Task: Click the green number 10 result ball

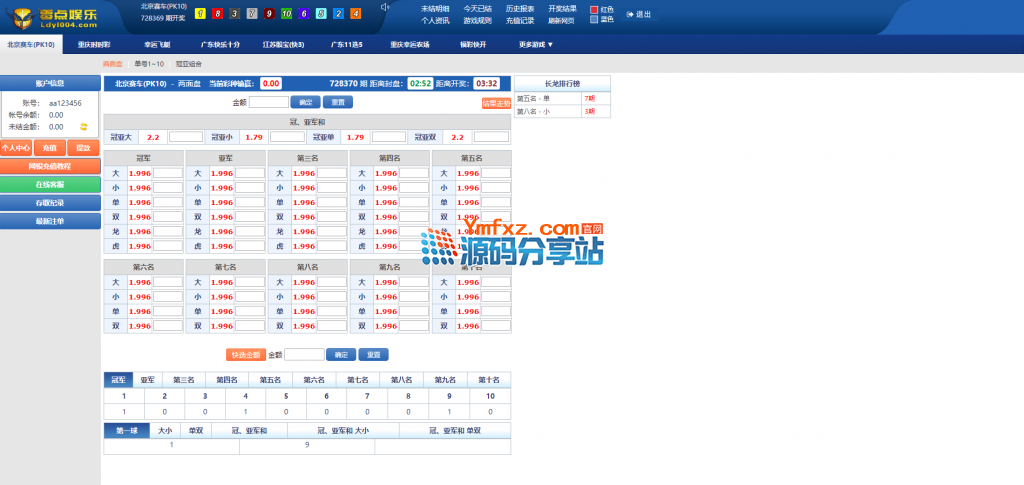Action: pos(287,14)
